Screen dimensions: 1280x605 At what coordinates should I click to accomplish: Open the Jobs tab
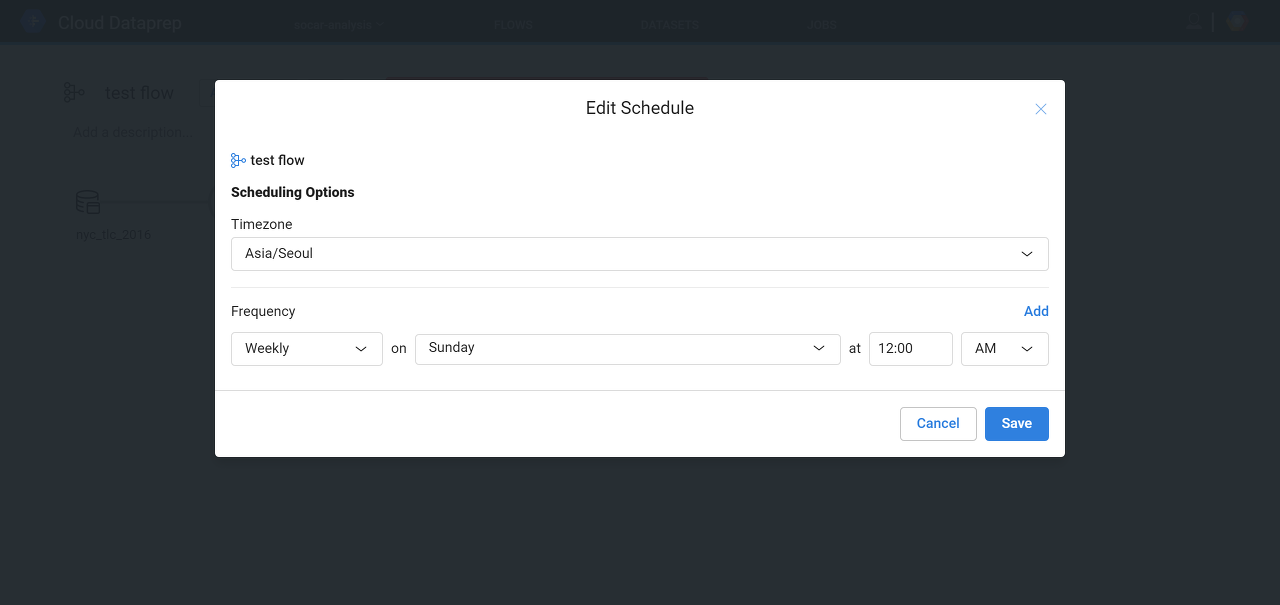(822, 25)
